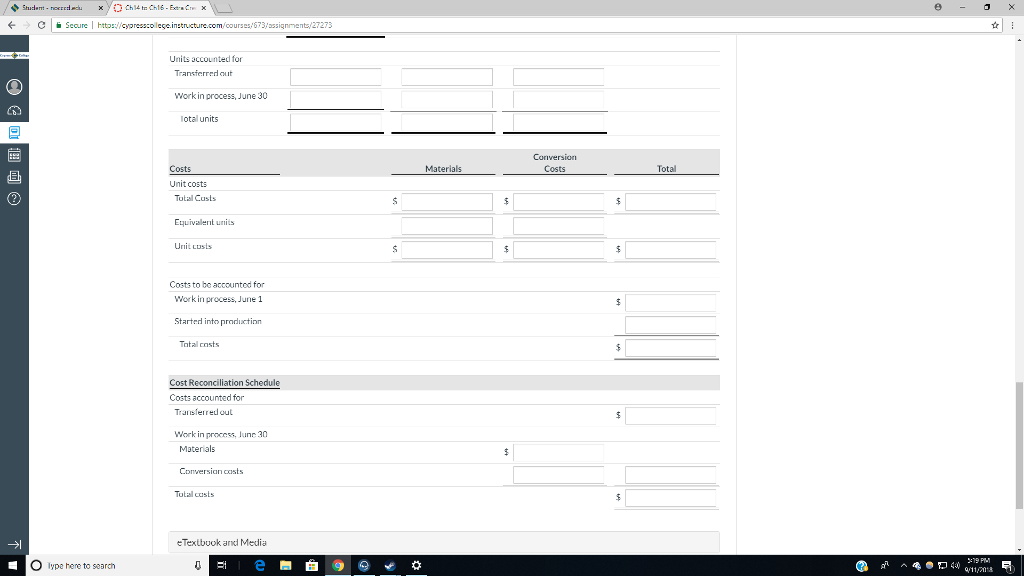Close the Ch14 to Ch16 tab

click(204, 8)
